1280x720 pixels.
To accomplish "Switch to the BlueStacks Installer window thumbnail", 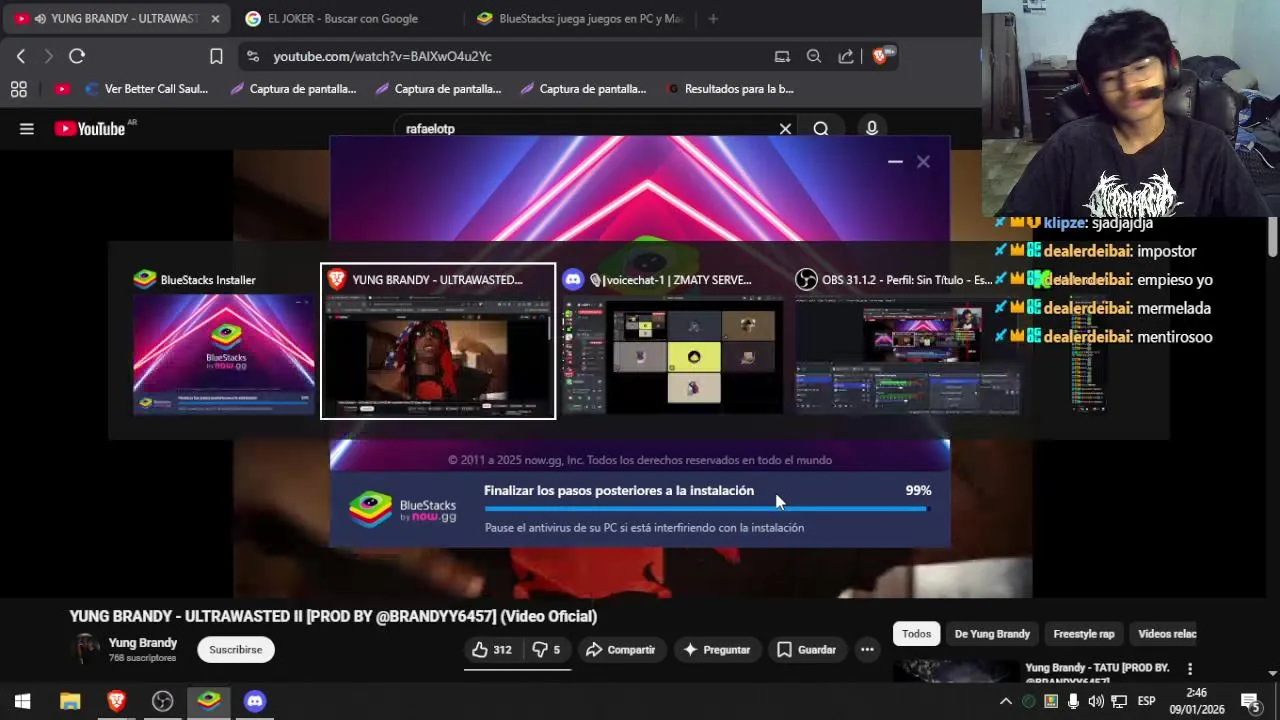I will click(x=224, y=341).
